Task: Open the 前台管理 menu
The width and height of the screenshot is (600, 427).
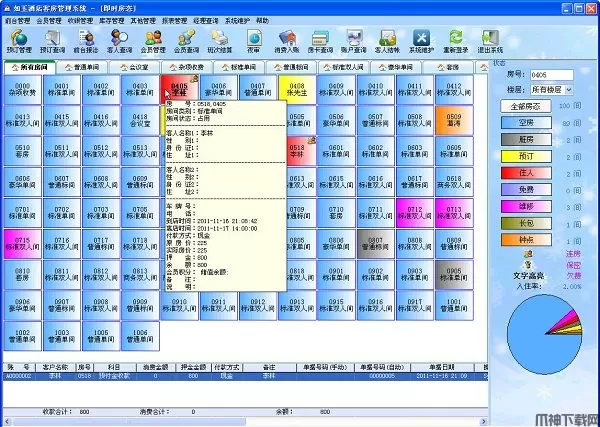Action: coord(18,21)
